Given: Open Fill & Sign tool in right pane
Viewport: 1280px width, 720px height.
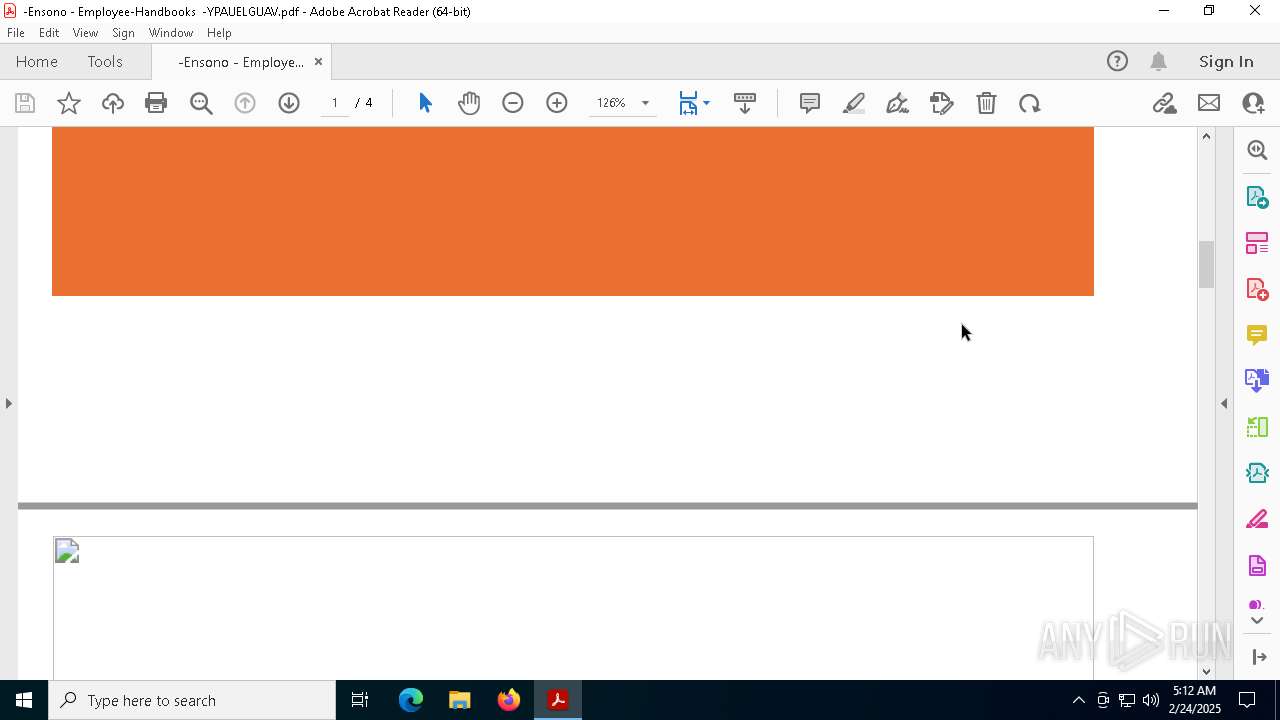Looking at the screenshot, I should (1257, 519).
